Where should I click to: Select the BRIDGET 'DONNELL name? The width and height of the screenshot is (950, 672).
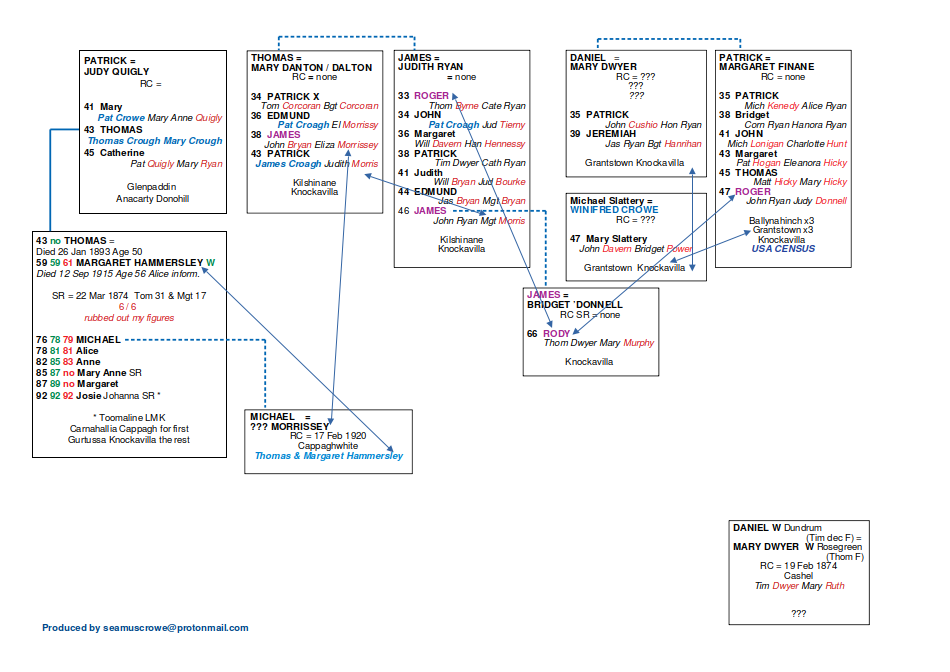575,304
